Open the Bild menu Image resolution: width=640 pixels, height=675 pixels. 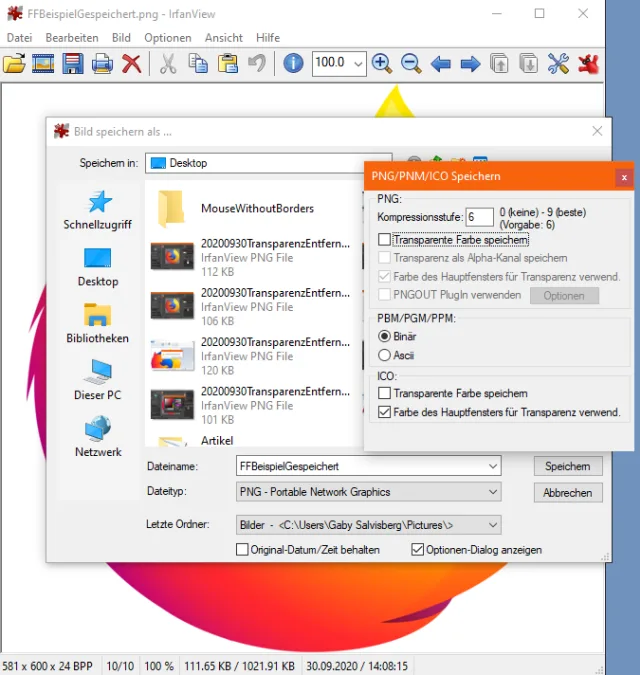coord(121,38)
